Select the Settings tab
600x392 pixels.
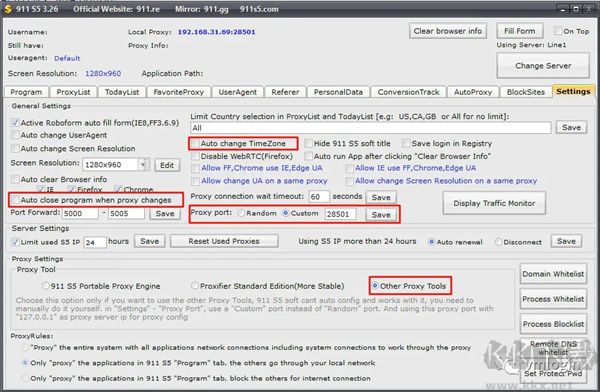[573, 91]
